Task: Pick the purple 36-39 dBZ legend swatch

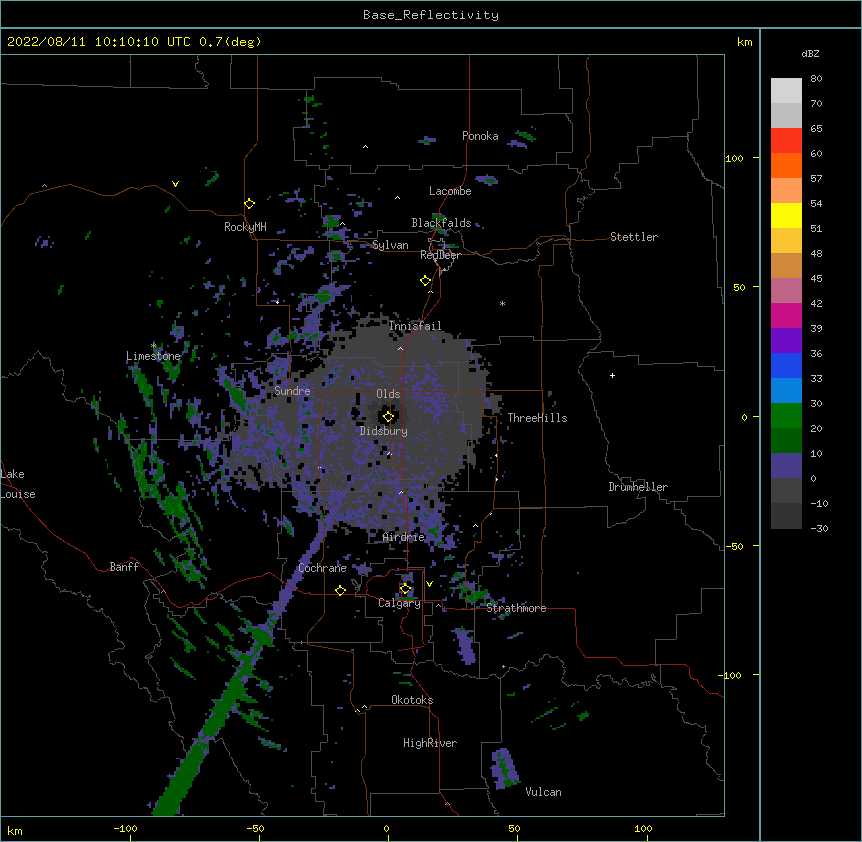Action: [x=786, y=340]
